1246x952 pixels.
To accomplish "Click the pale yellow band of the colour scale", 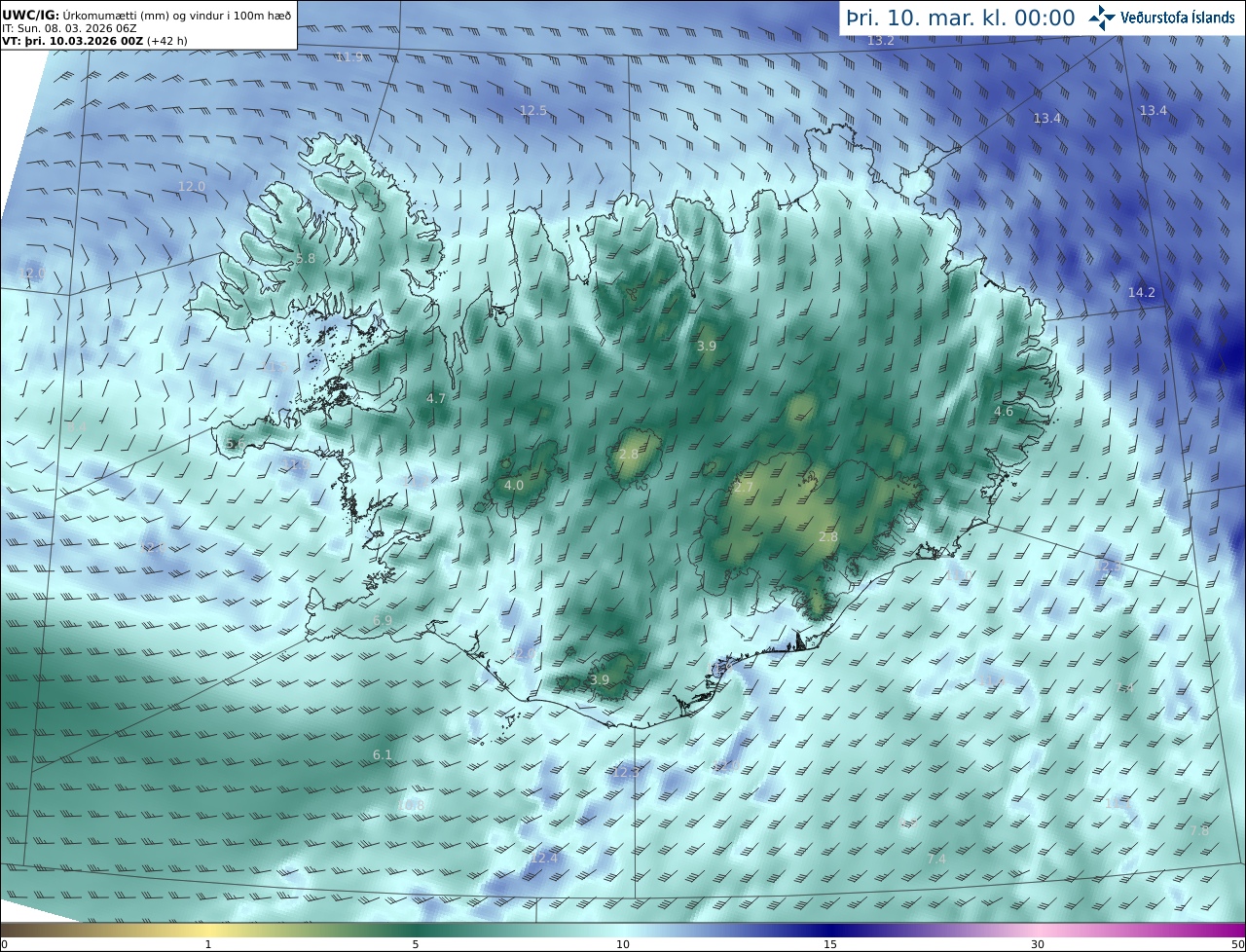I will pos(208,930).
